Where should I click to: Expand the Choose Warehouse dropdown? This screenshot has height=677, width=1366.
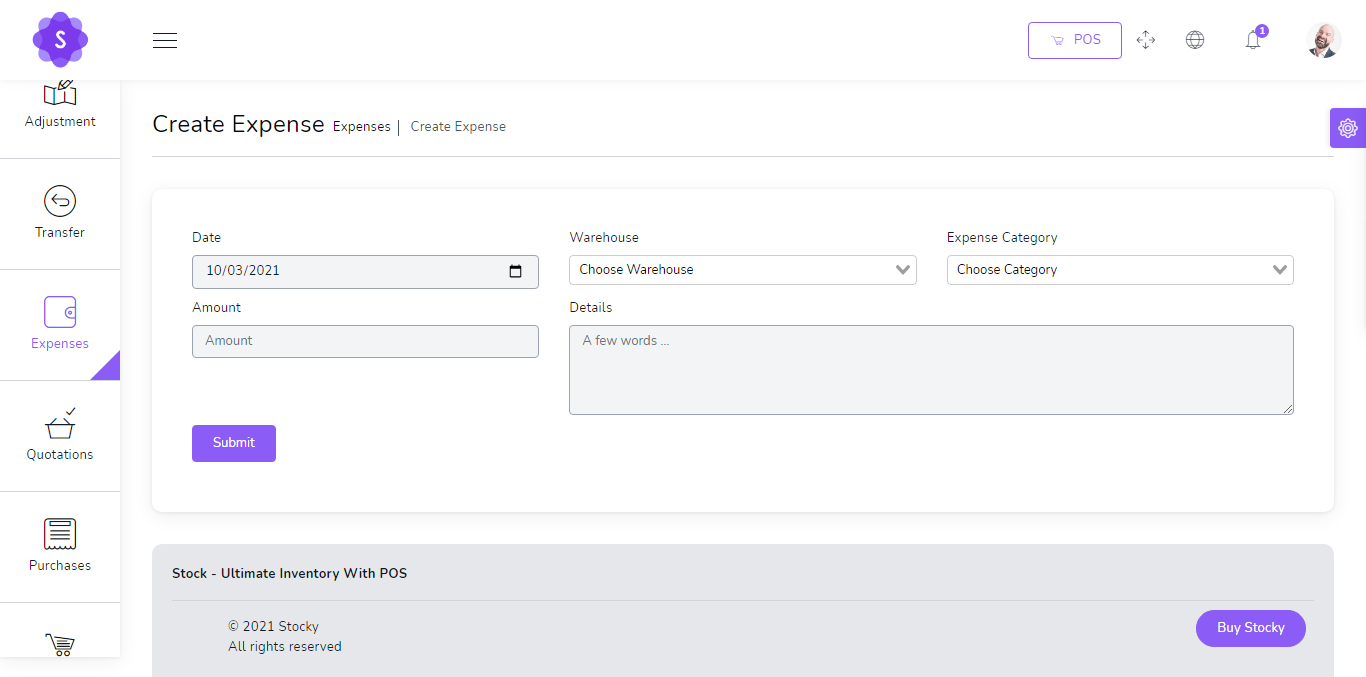(x=742, y=270)
